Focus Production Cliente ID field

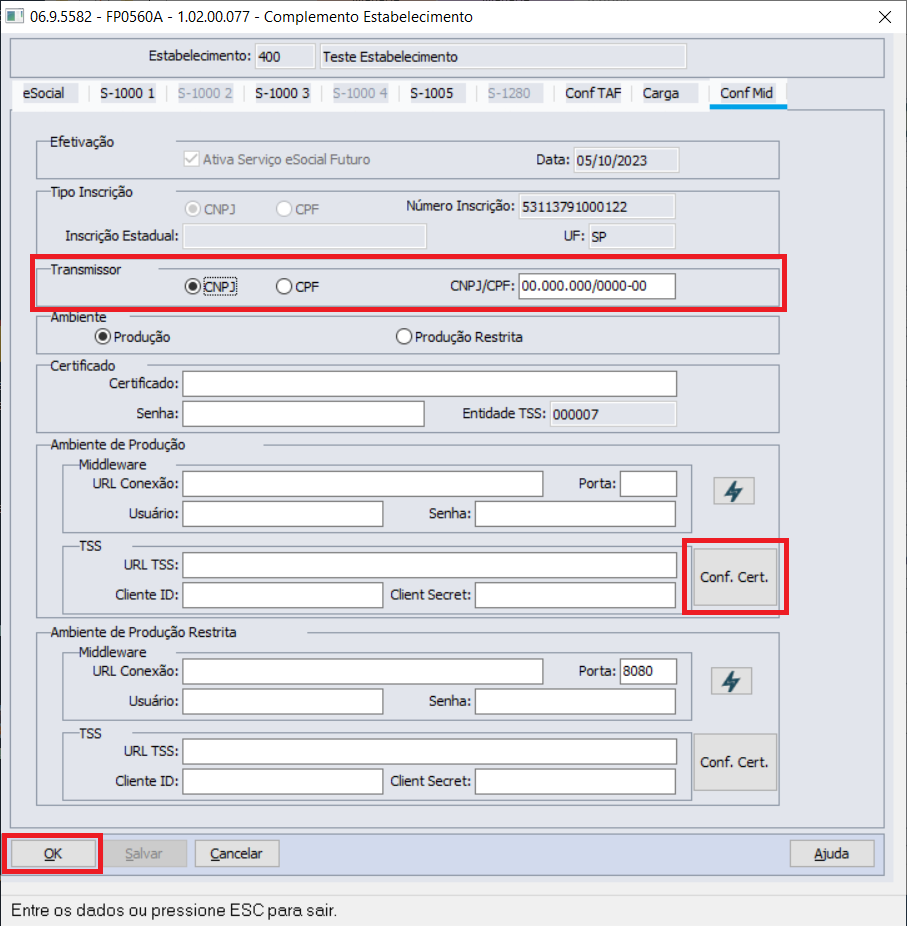coord(283,595)
